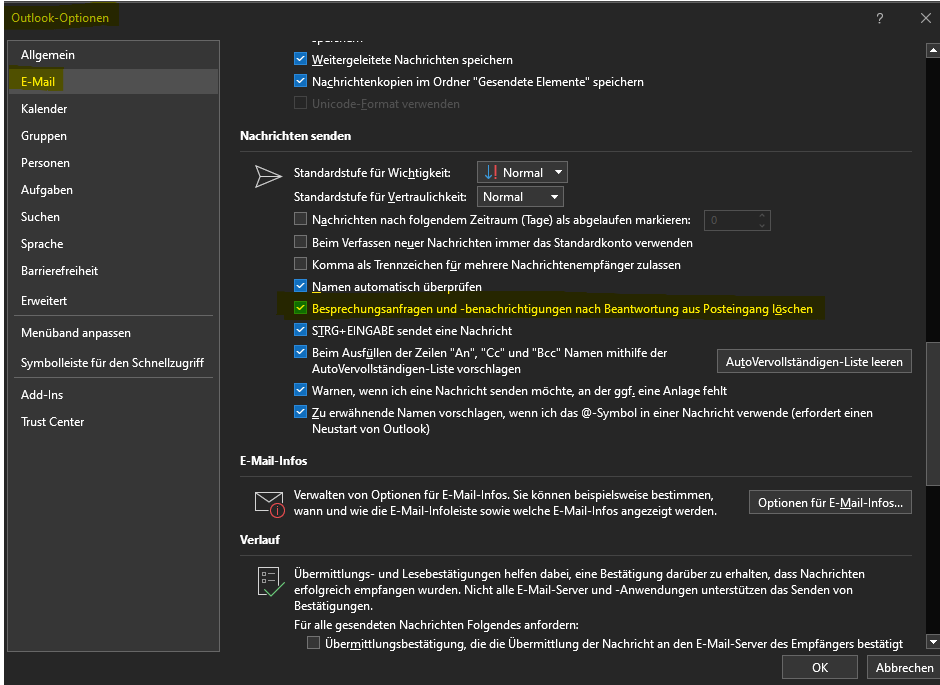The height and width of the screenshot is (685, 940).
Task: Uncheck the highlighted 'Besprechungsanfragen' delete option
Action: [x=301, y=309]
